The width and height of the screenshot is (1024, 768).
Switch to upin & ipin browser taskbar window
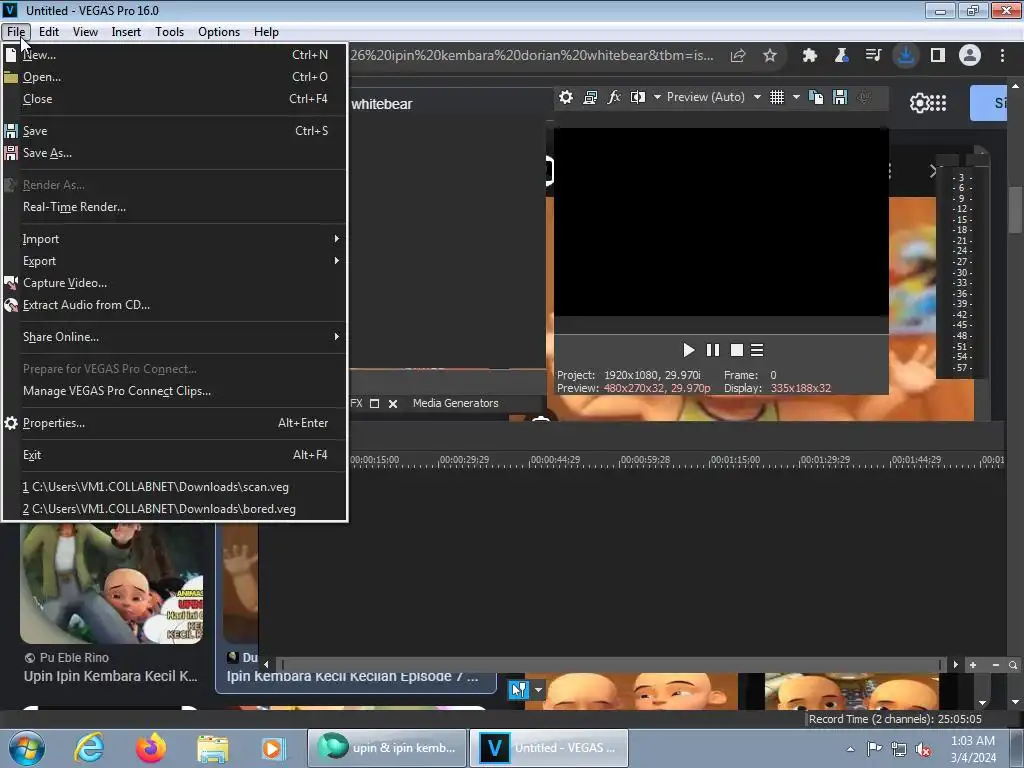click(x=387, y=748)
